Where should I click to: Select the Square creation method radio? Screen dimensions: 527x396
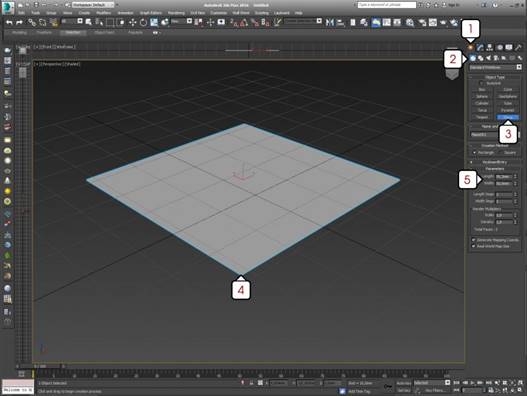click(x=500, y=153)
